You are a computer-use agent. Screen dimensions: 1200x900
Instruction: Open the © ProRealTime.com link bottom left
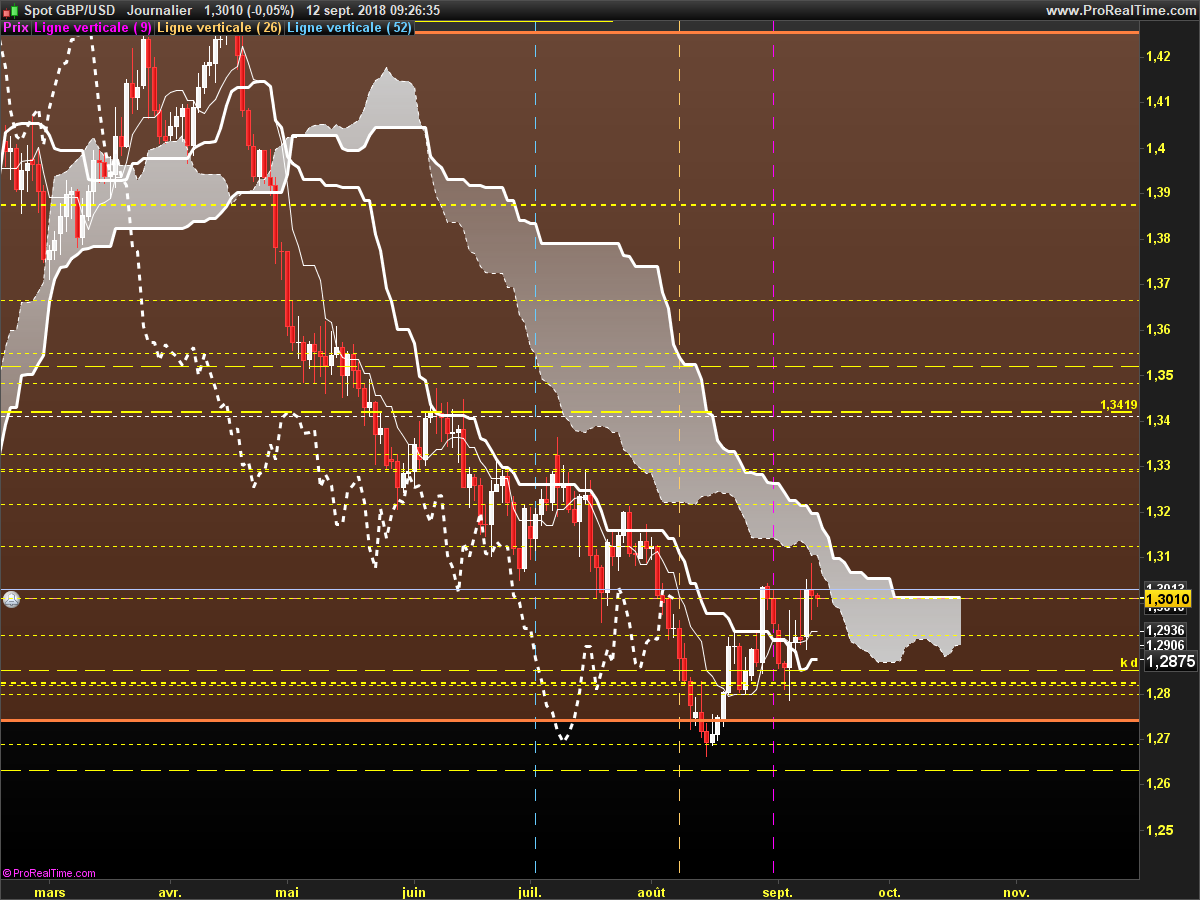pyautogui.click(x=50, y=873)
